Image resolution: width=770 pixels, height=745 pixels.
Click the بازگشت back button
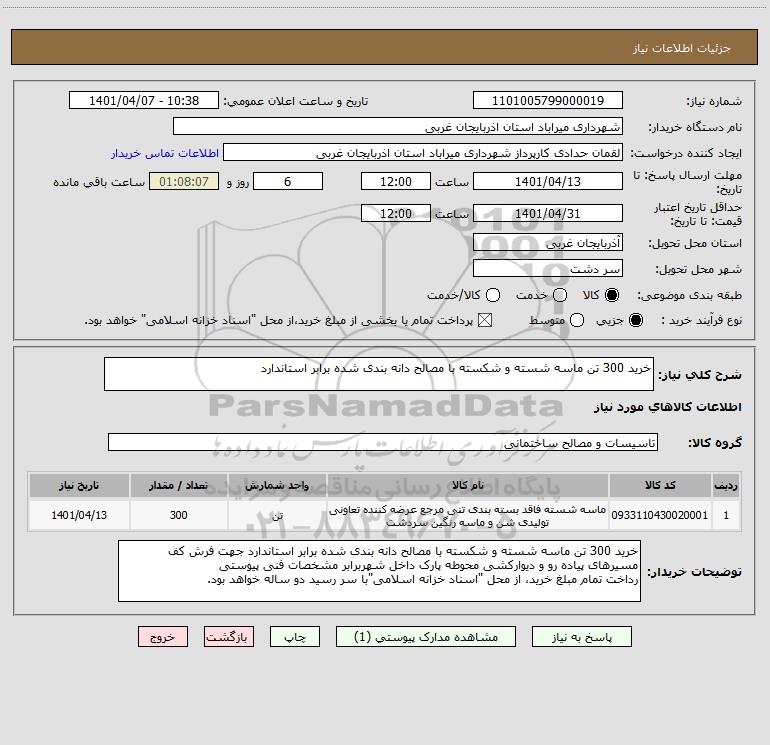coord(229,637)
